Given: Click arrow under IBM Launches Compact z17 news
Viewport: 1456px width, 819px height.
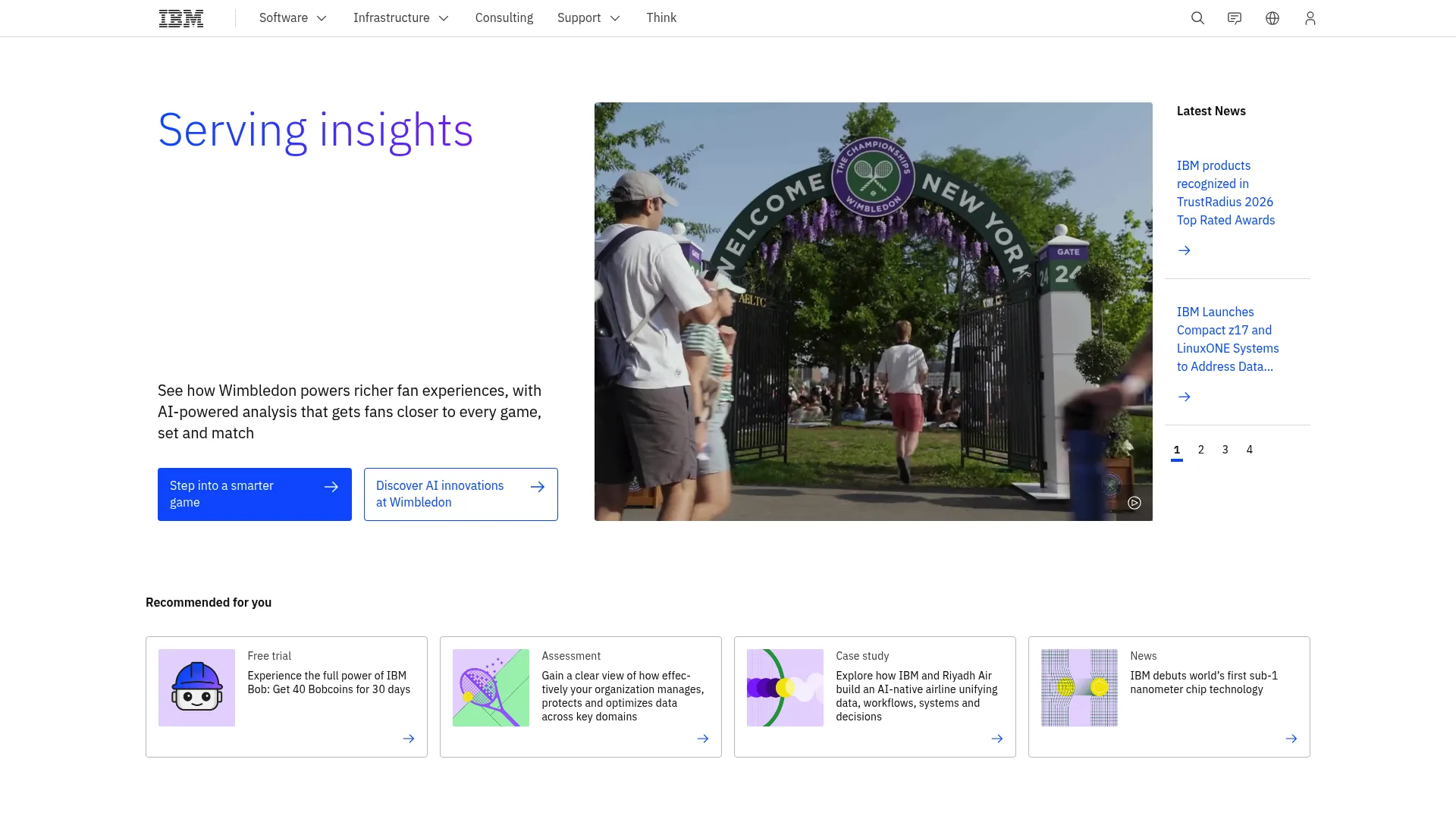Looking at the screenshot, I should [1185, 397].
